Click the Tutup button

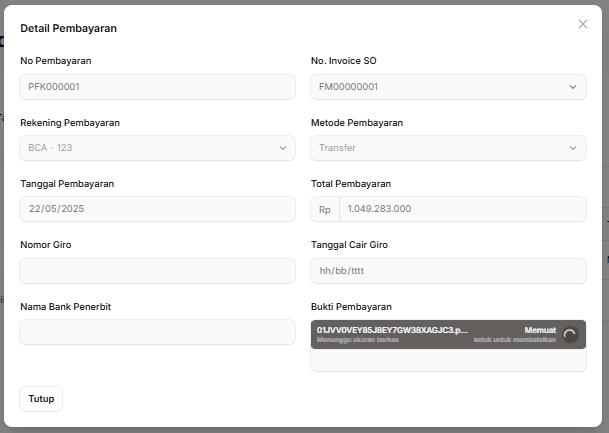(x=41, y=399)
